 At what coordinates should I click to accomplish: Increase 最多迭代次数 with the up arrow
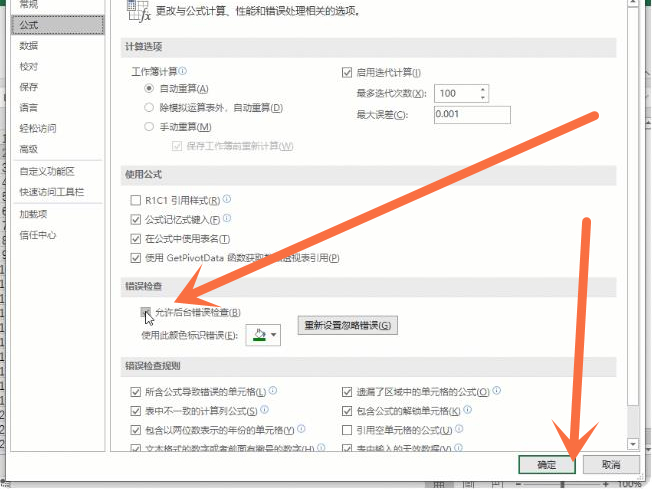coord(484,89)
